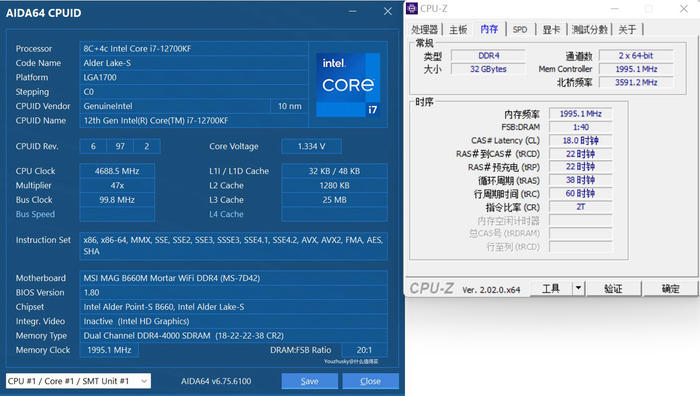Click the 验证 button in CPU-Z
The image size is (700, 396).
613,288
